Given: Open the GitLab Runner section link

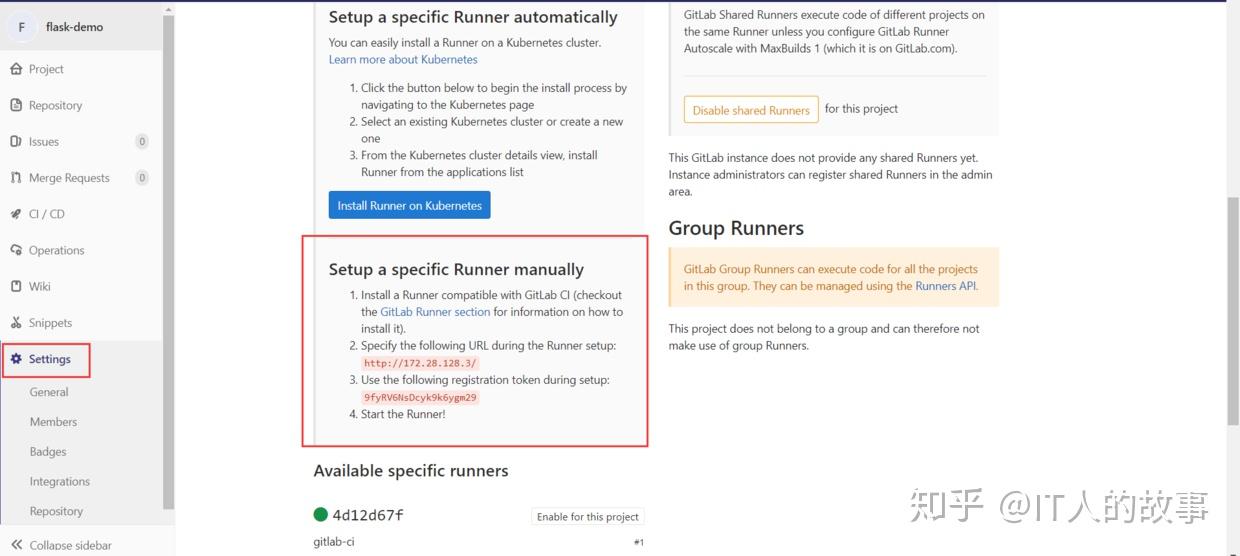Looking at the screenshot, I should tap(435, 312).
